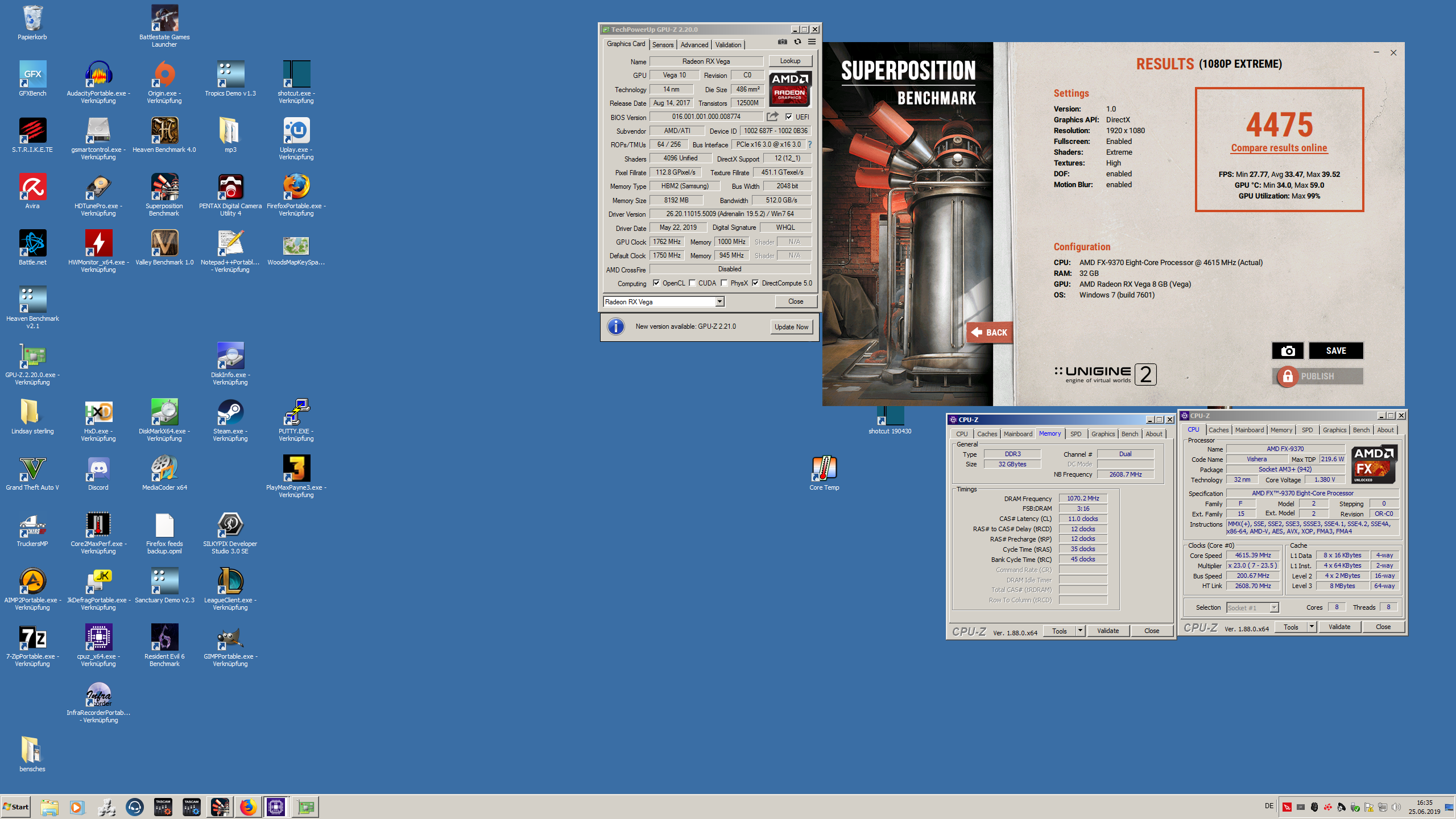Open the GPU-Z hamburger menu icon
Screen dimensions: 1456x819
(x=812, y=42)
